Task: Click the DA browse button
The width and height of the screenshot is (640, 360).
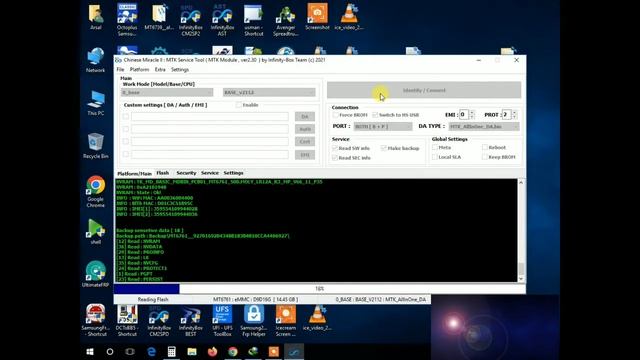Action: [x=305, y=117]
